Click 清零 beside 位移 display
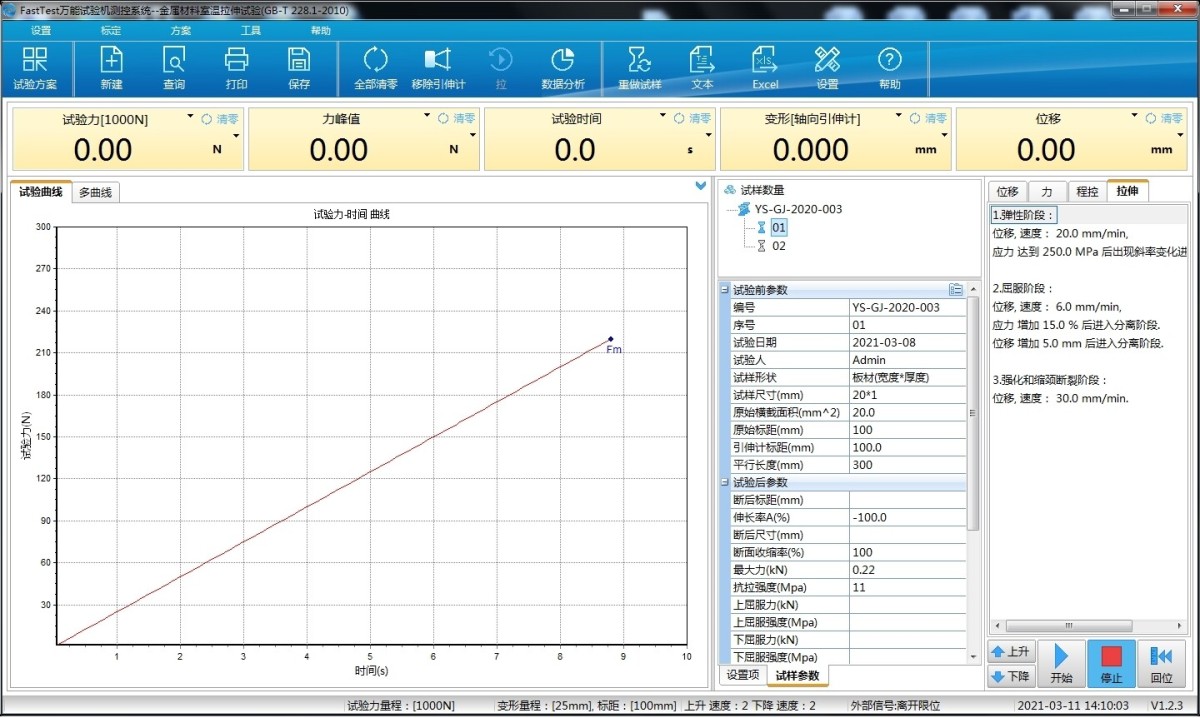1200x718 pixels. pos(1165,118)
